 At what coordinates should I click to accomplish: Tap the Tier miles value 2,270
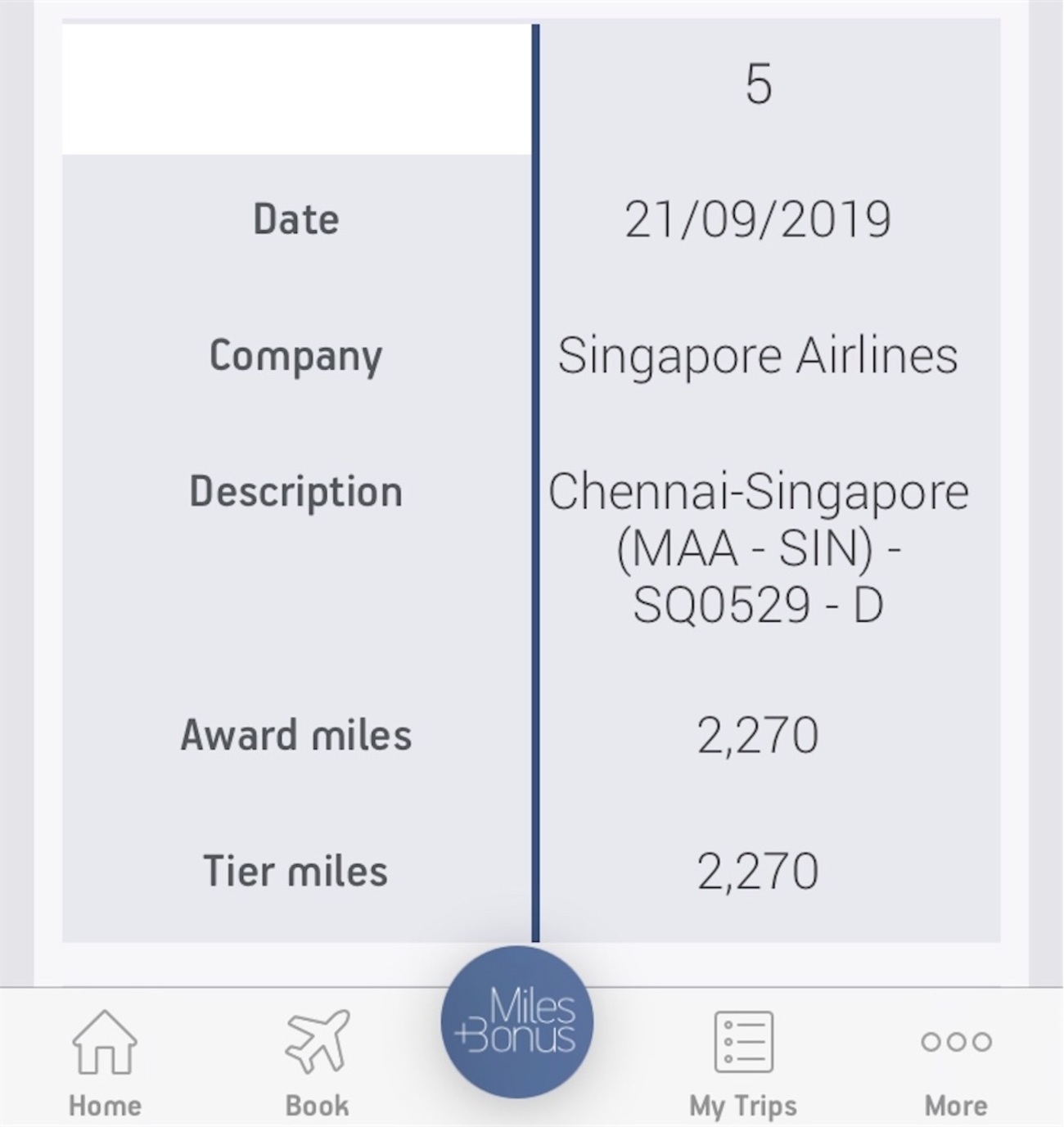758,870
